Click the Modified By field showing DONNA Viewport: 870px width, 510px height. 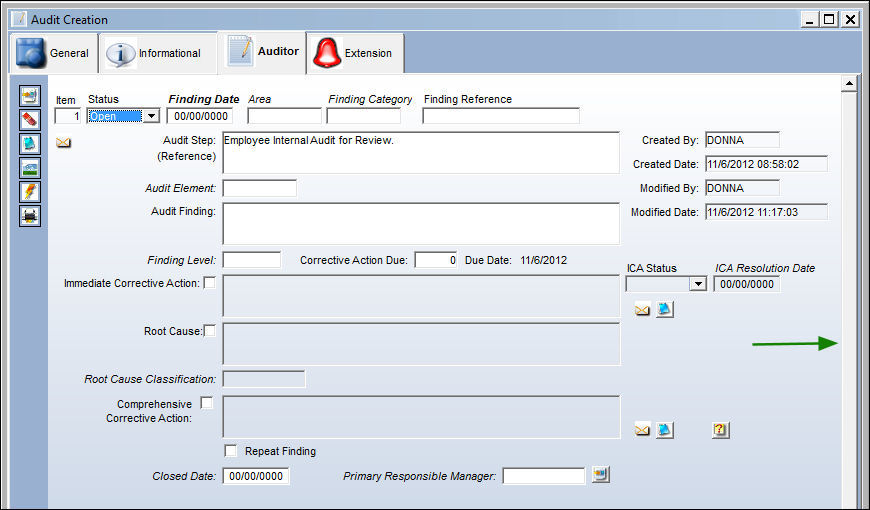pyautogui.click(x=742, y=188)
